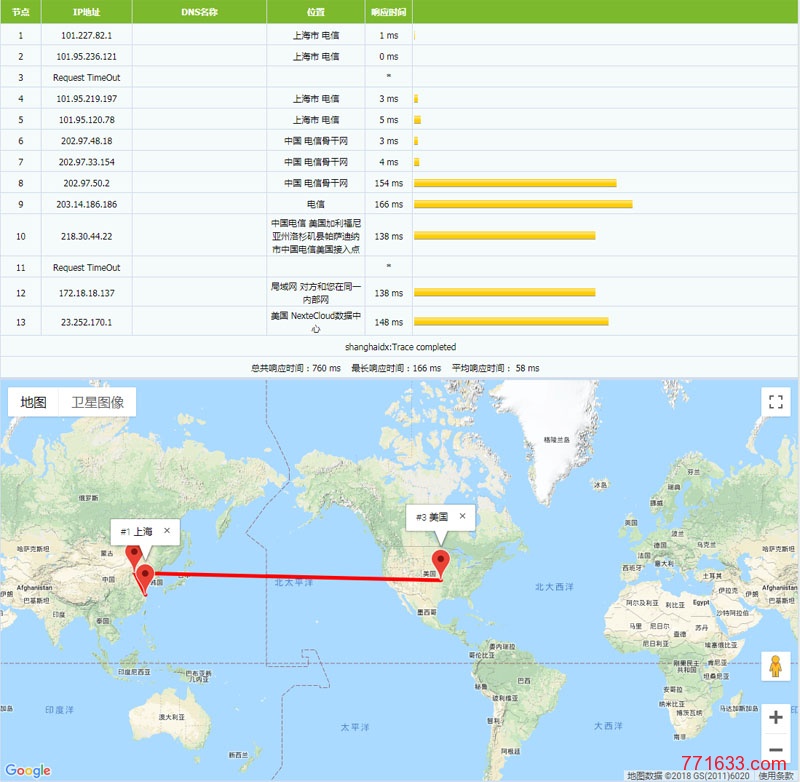Select IP 202.97.50.2
800x782 pixels.
pos(86,183)
